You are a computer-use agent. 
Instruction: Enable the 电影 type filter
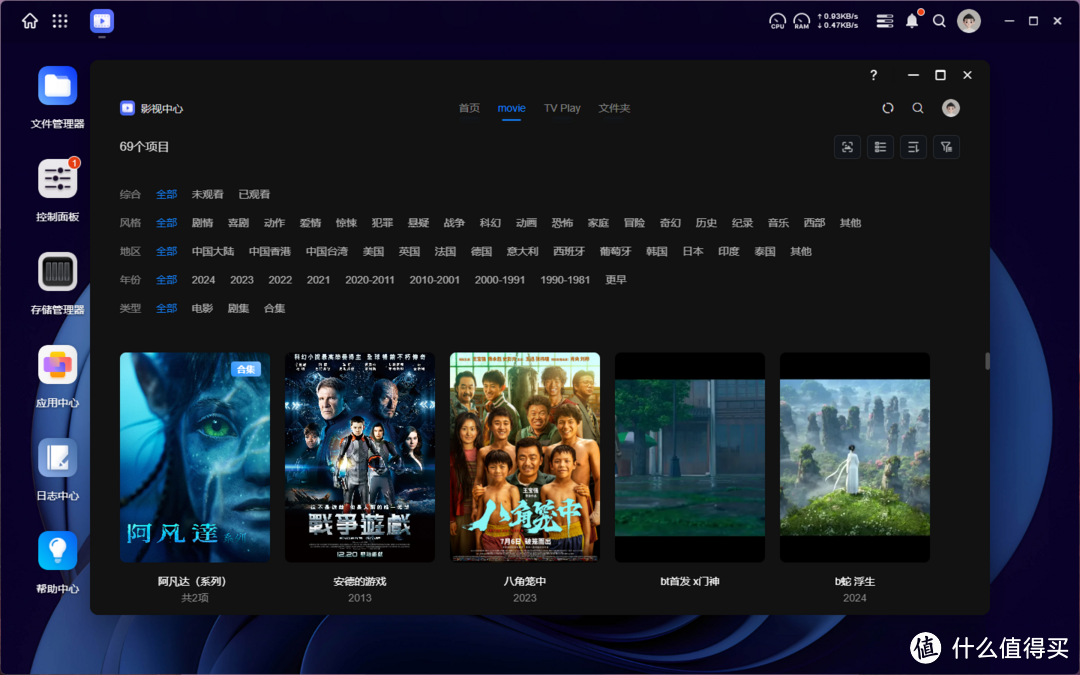click(x=202, y=308)
